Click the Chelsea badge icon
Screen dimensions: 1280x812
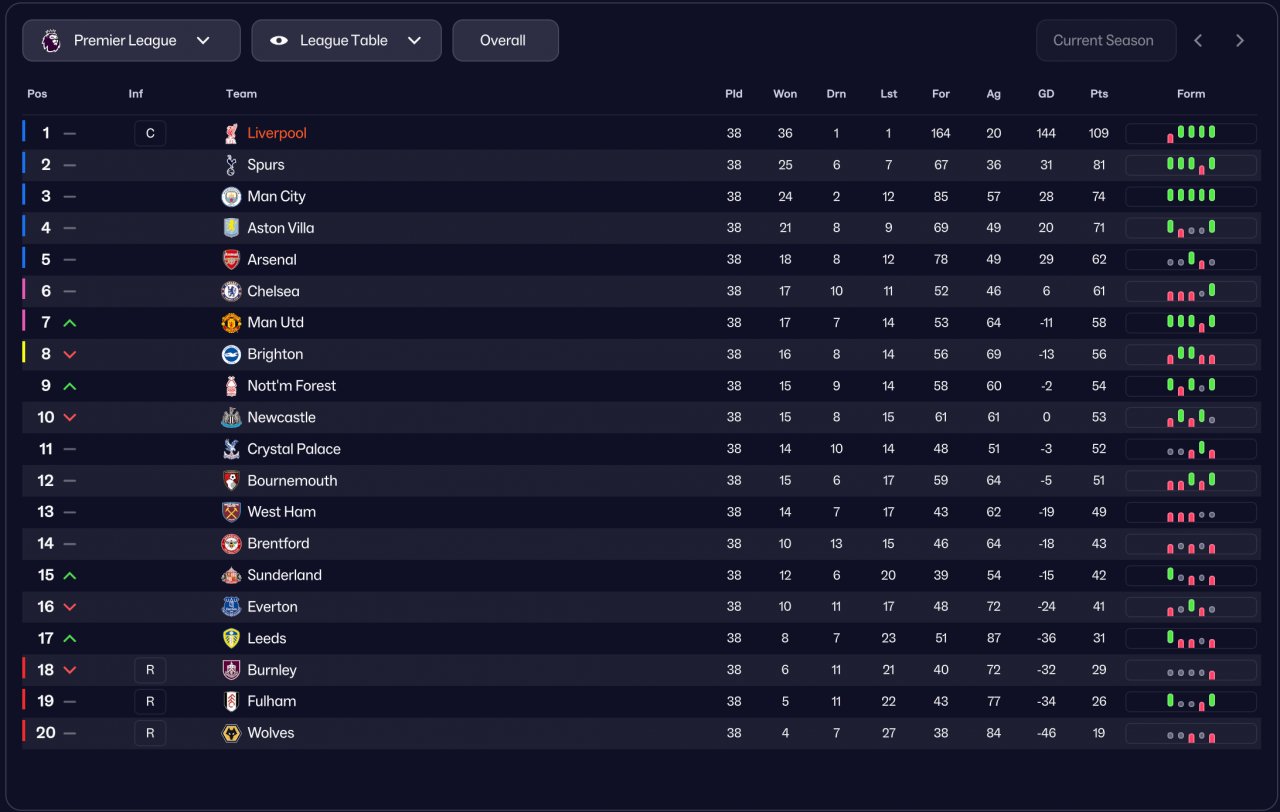pyautogui.click(x=231, y=291)
